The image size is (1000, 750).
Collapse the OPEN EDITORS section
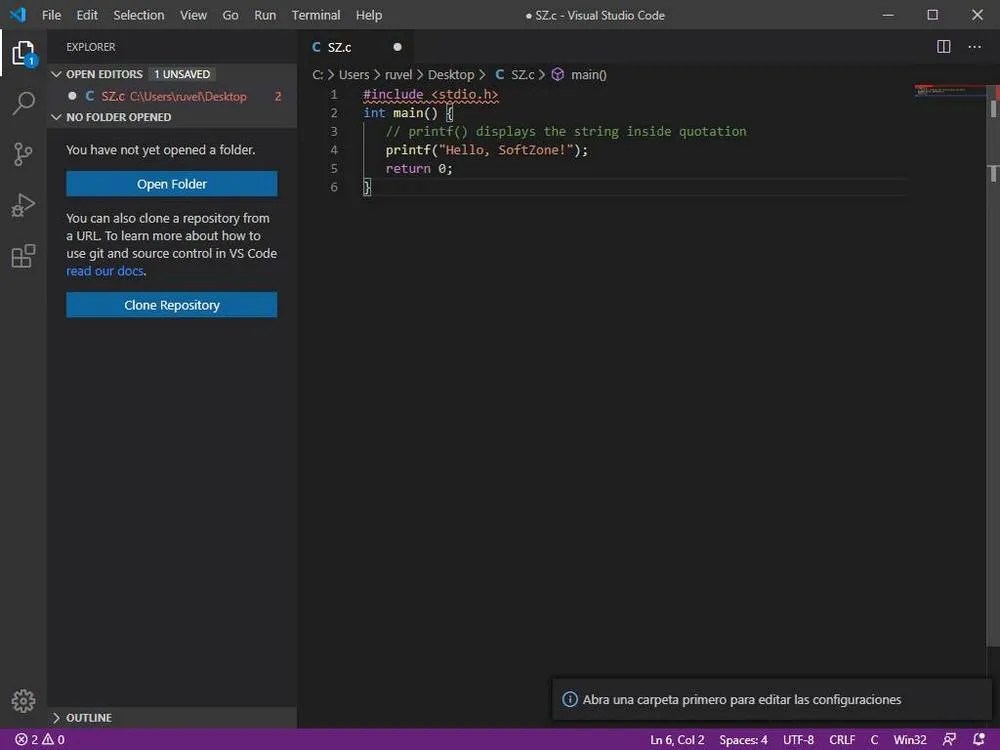point(57,73)
